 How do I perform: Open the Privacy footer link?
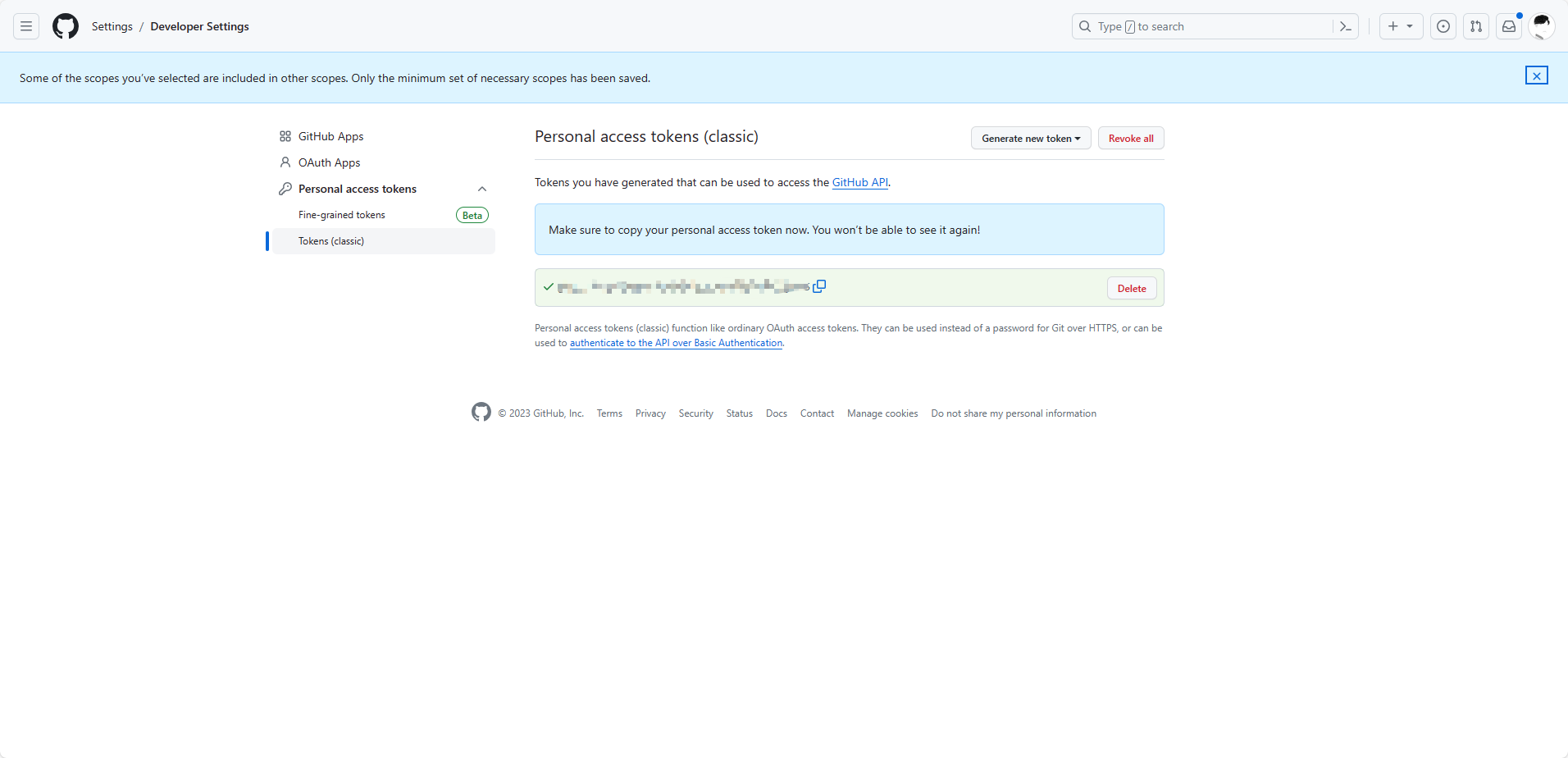tap(650, 413)
